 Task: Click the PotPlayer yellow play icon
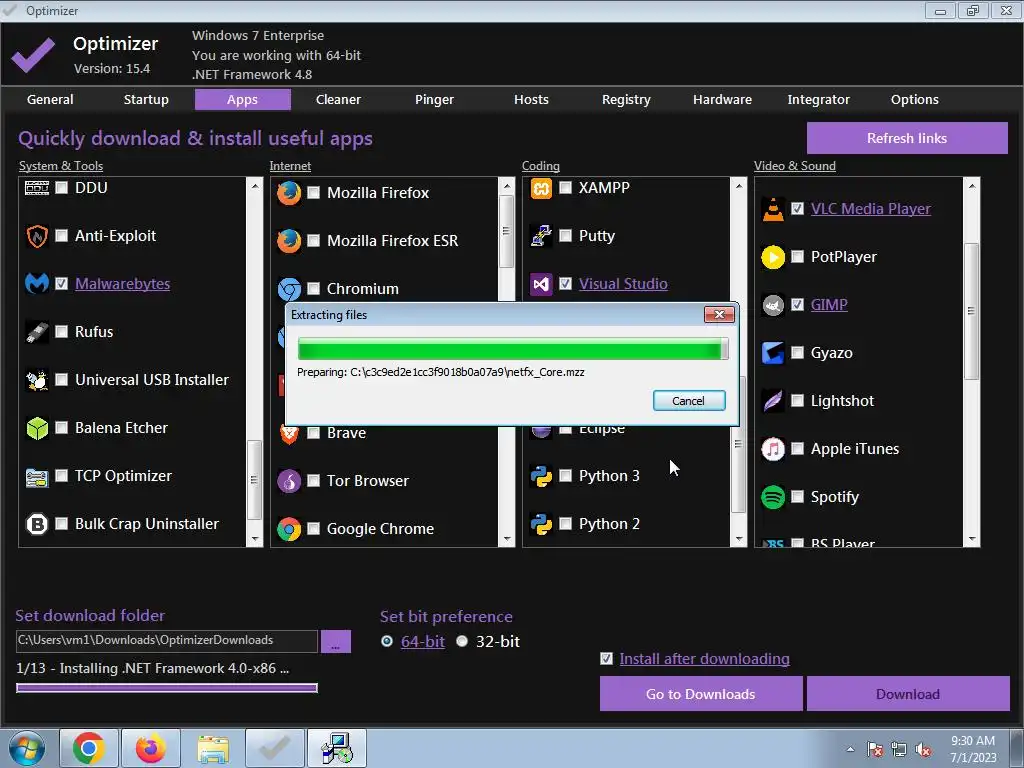tap(773, 257)
